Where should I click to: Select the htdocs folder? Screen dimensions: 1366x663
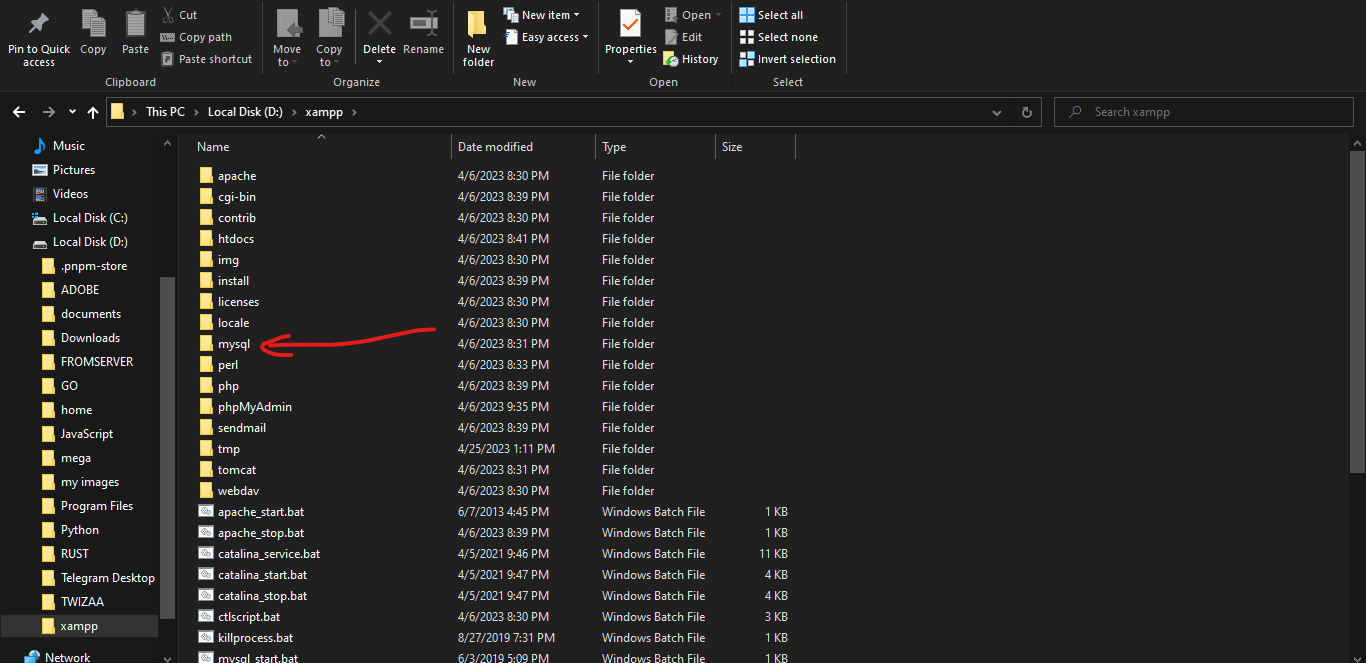tap(236, 239)
